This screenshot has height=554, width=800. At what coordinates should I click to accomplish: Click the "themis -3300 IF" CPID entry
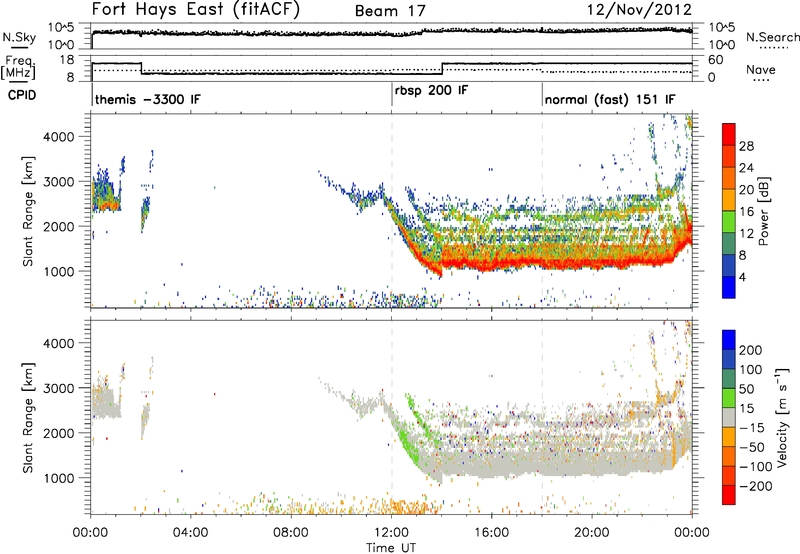(x=148, y=99)
